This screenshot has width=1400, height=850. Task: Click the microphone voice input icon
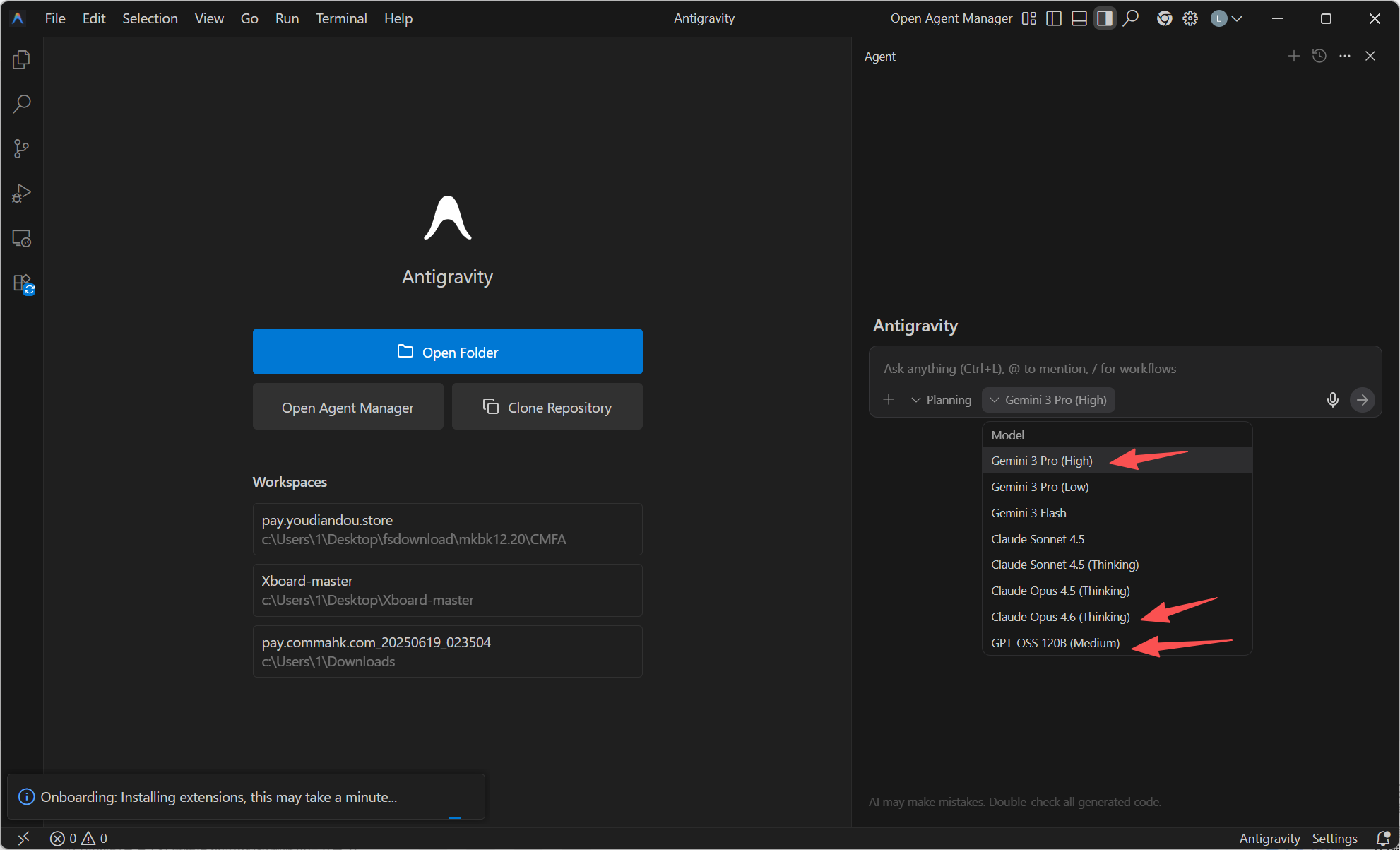pyautogui.click(x=1332, y=400)
